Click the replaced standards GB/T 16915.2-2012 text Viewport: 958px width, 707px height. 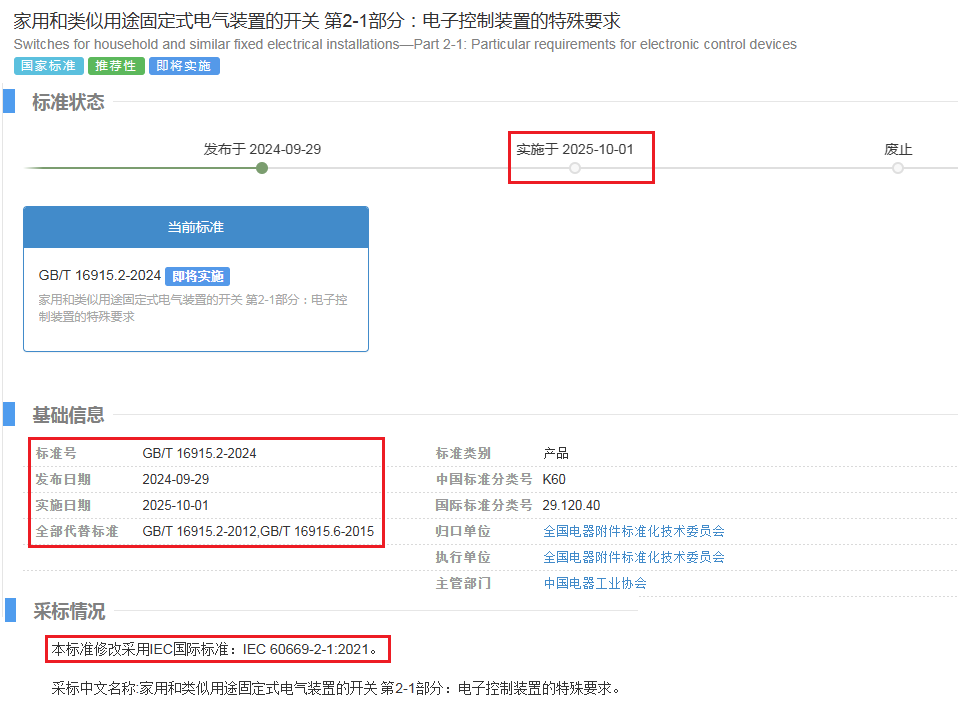click(199, 531)
